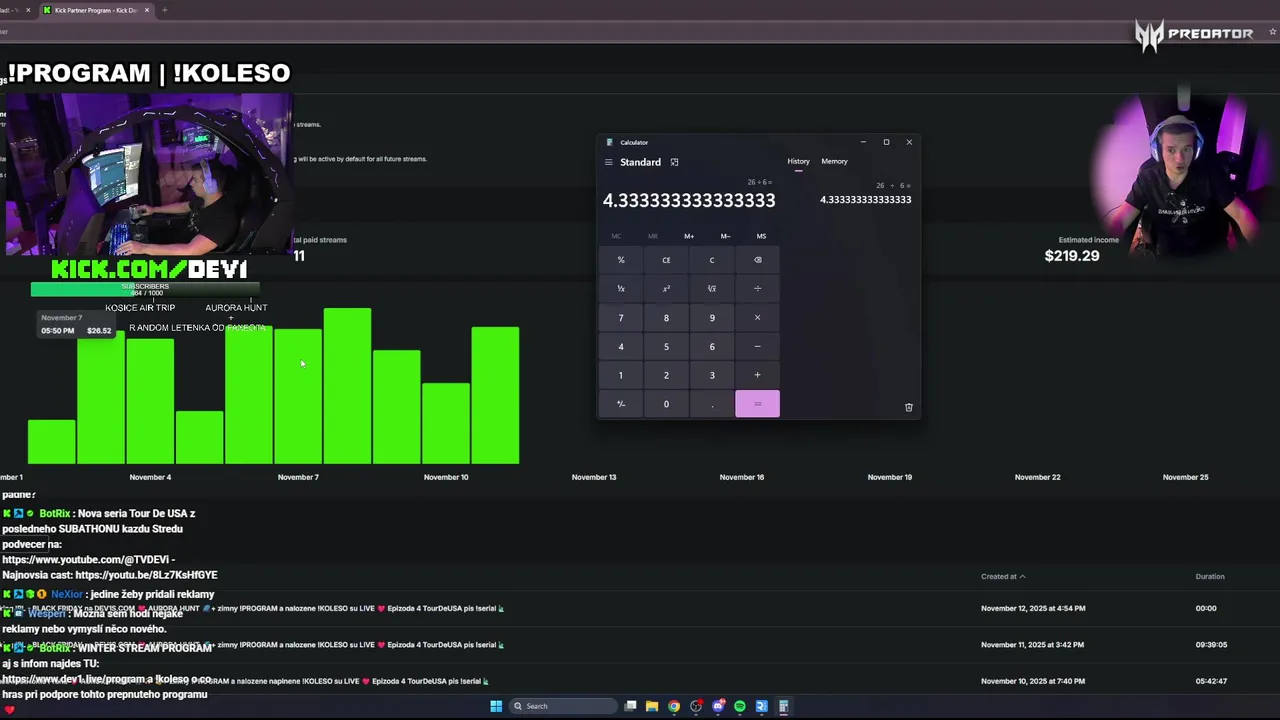Screen dimensions: 1280x720
Task: Switch to Calculator History tab
Action: pyautogui.click(x=798, y=161)
